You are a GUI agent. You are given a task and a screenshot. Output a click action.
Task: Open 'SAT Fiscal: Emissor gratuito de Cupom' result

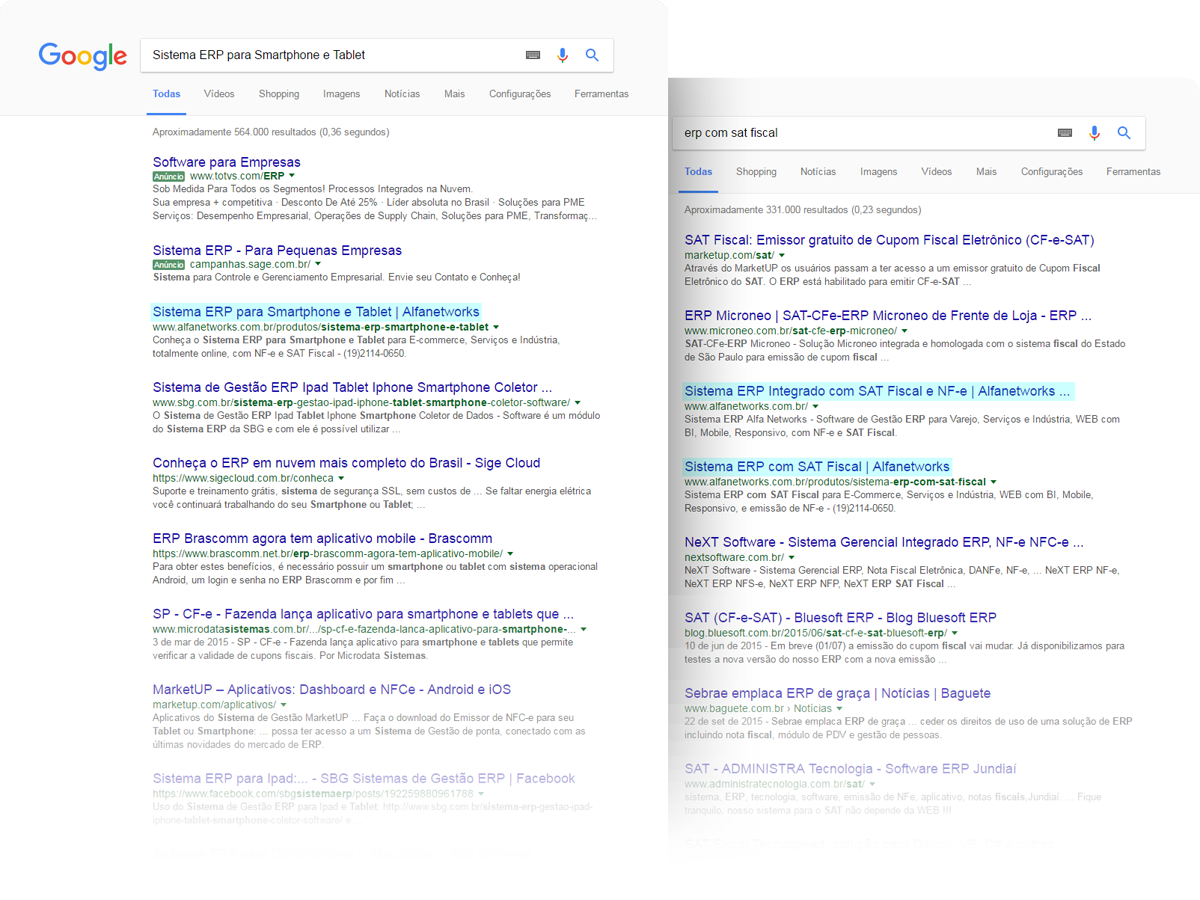coord(889,240)
